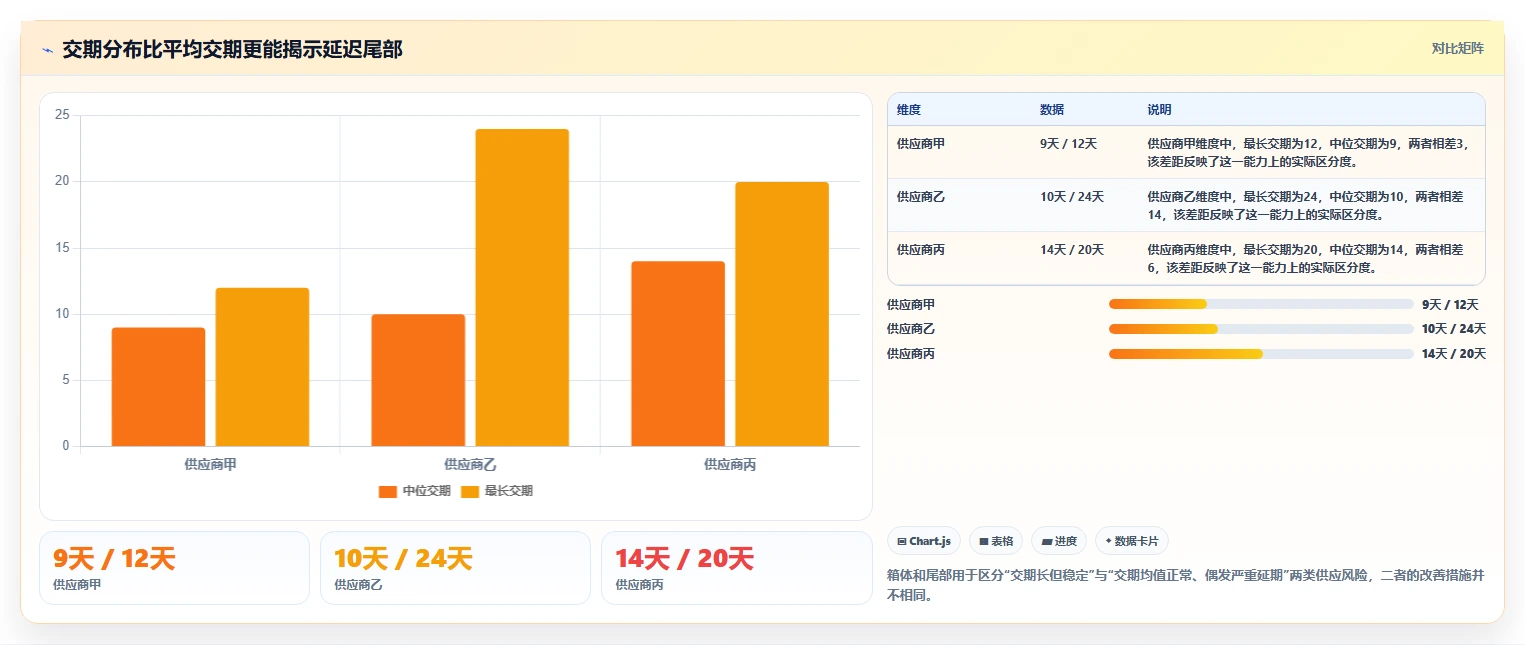1525x645 pixels.
Task: Click the 供应商丙 x-axis label on the chart
Action: (730, 464)
